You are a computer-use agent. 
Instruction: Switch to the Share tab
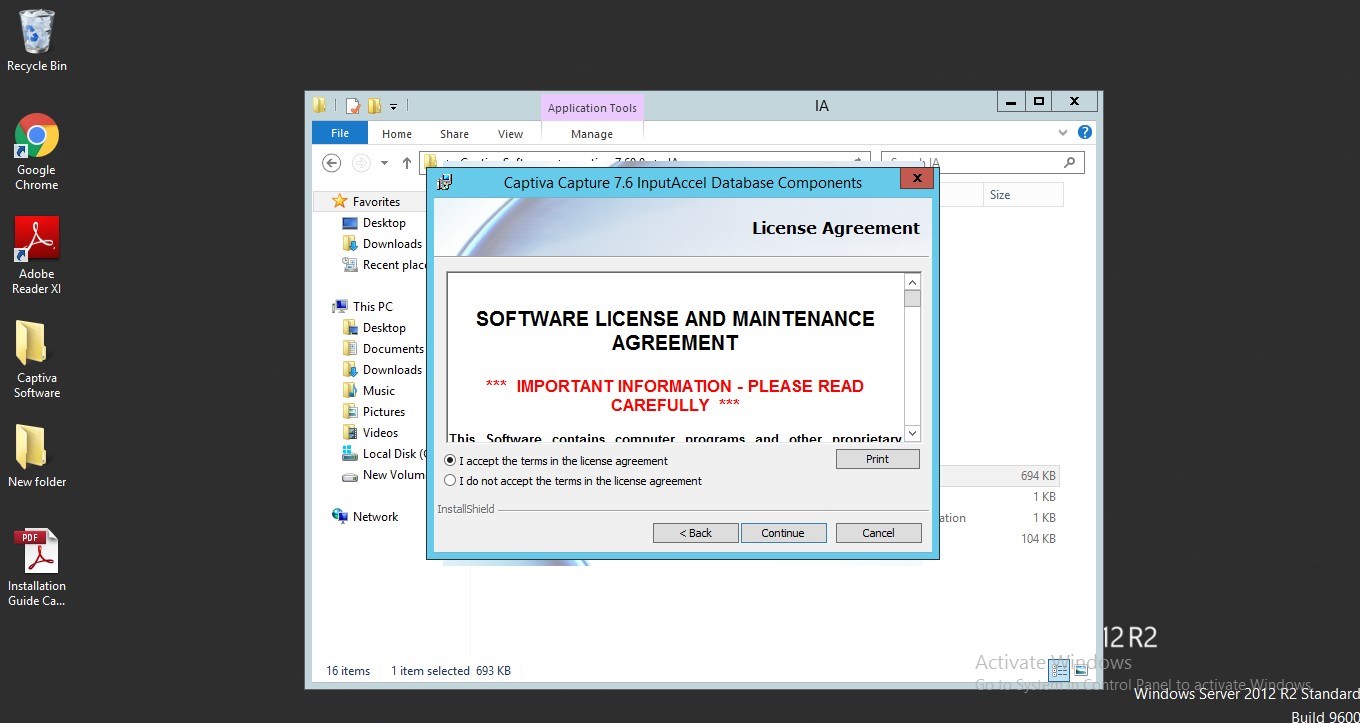tap(454, 132)
